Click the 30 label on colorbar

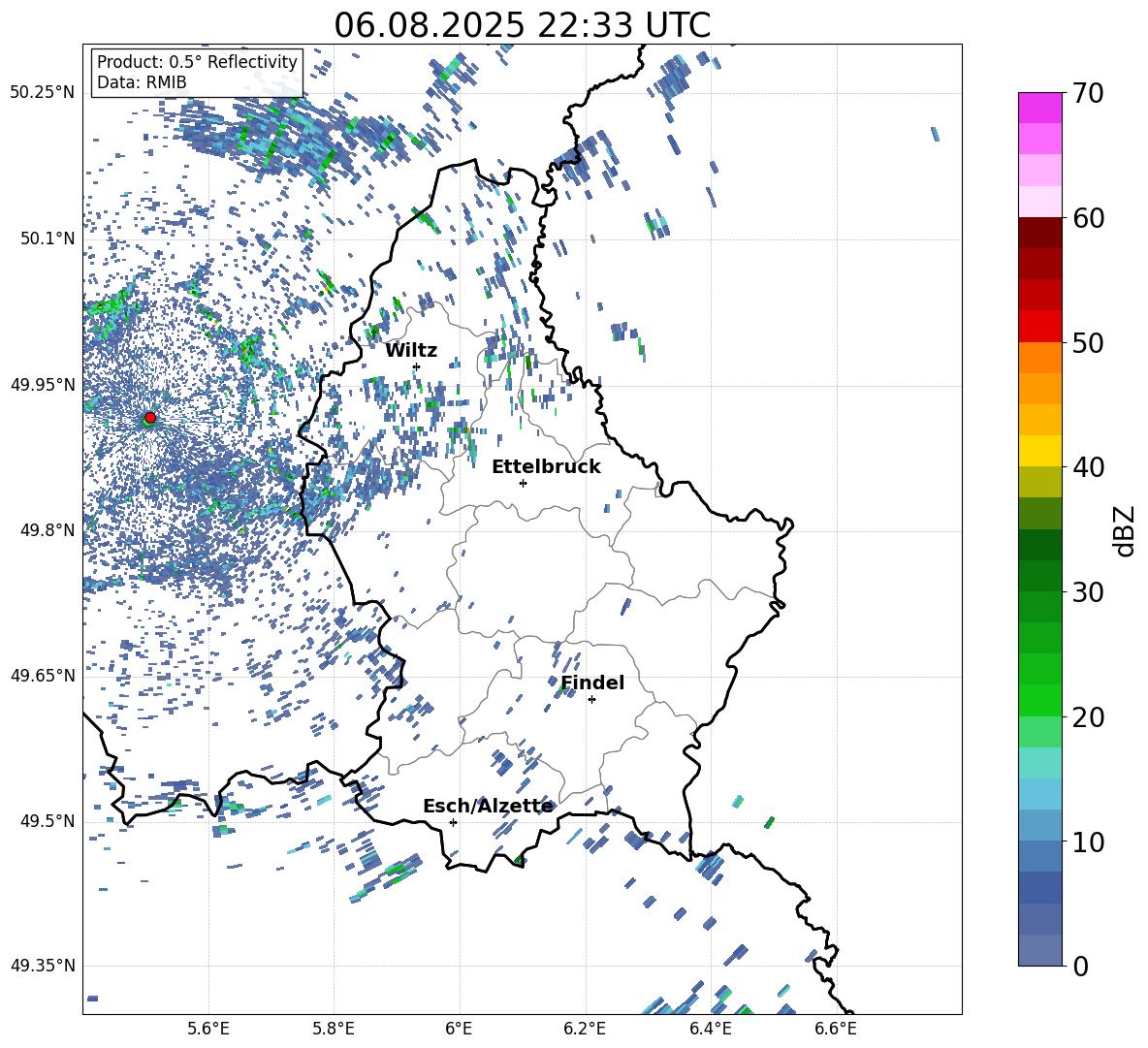click(1088, 592)
